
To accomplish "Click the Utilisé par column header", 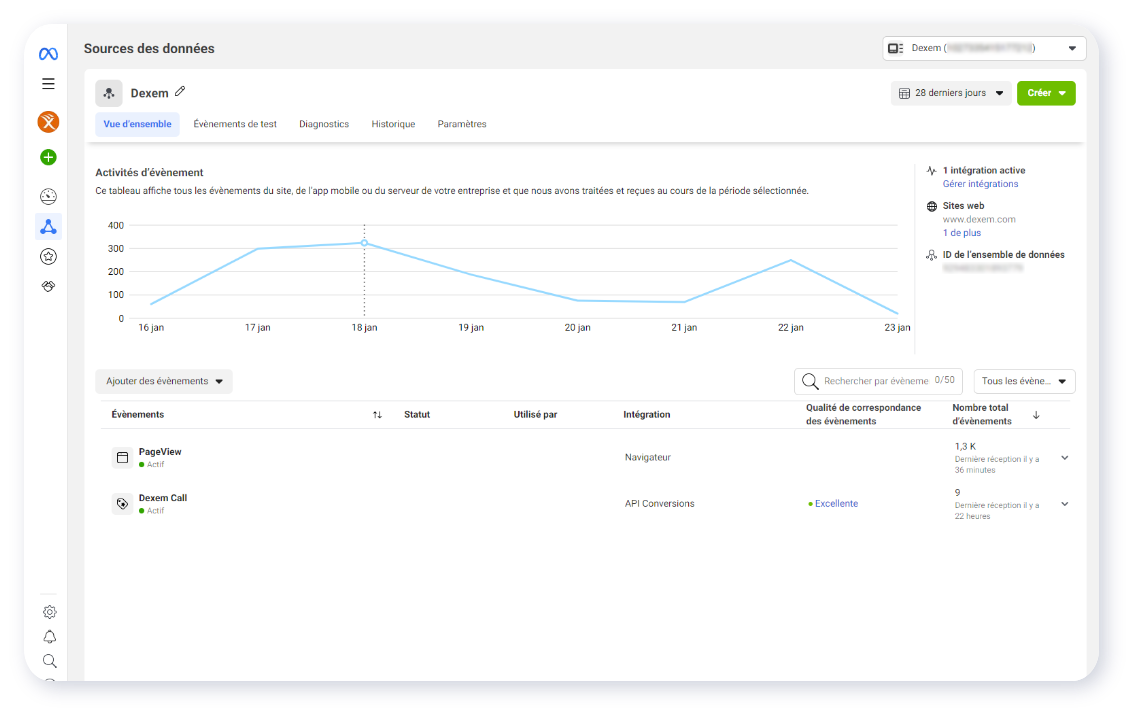I will [536, 415].
